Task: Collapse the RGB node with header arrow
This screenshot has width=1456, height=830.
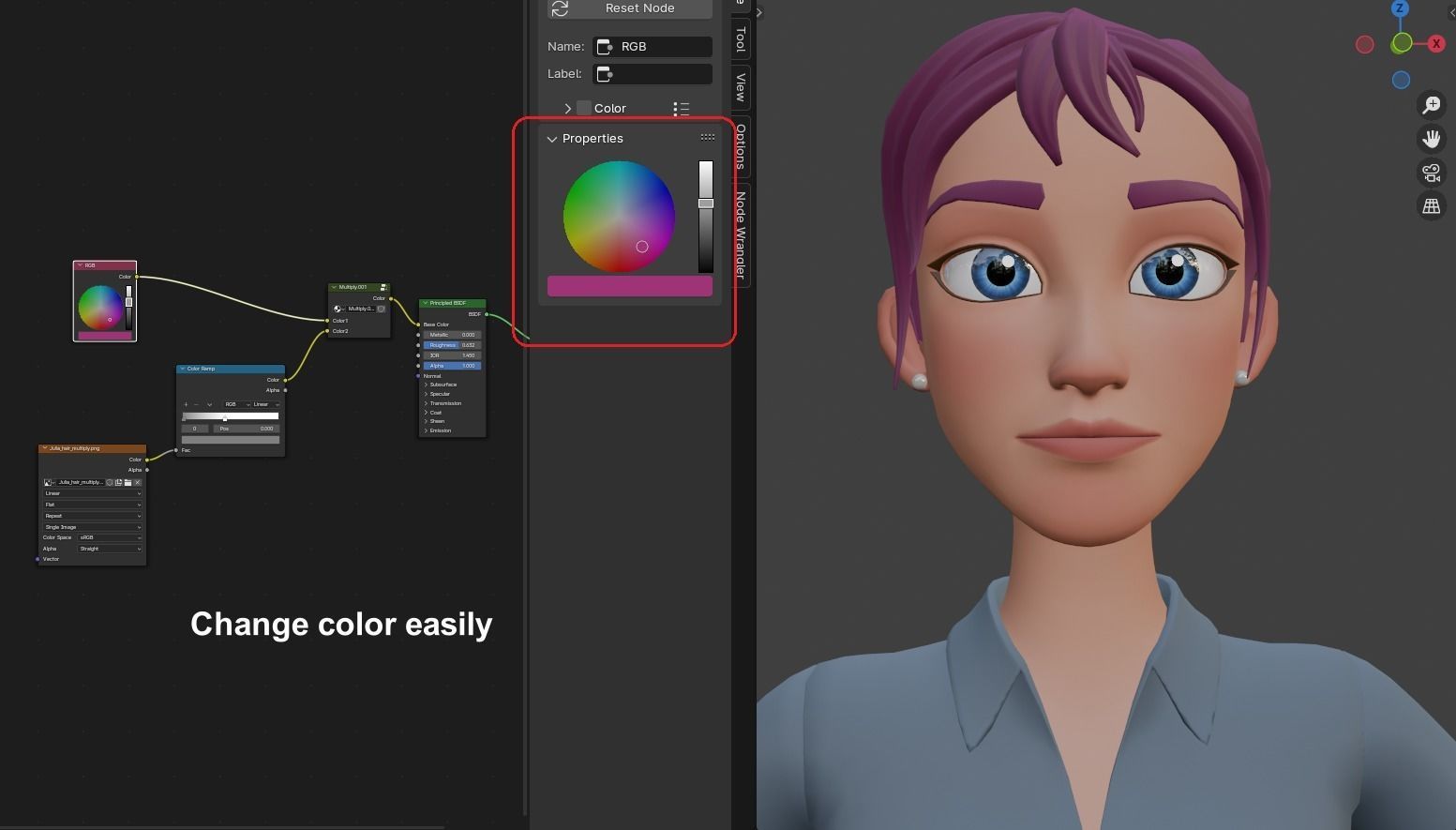Action: pos(80,265)
